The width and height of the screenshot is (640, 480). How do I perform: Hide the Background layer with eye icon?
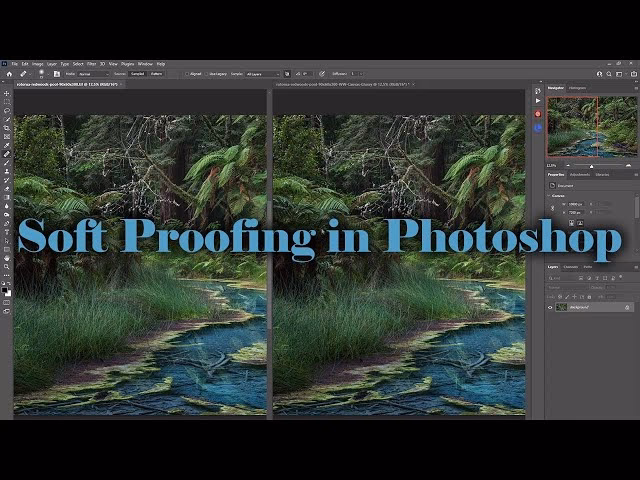[550, 308]
